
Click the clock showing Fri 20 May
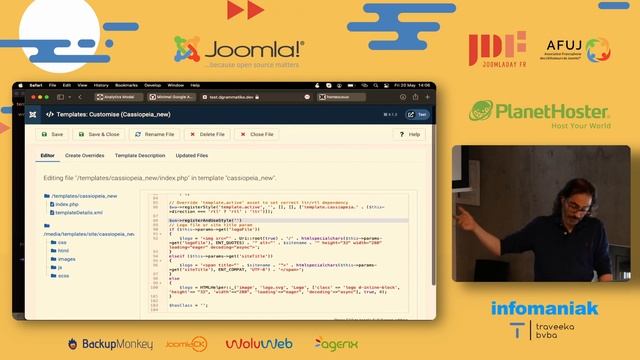pyautogui.click(x=412, y=85)
